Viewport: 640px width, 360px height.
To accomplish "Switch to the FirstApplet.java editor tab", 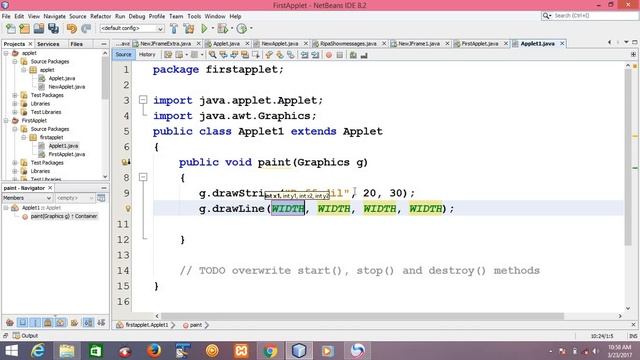I will pyautogui.click(x=480, y=43).
